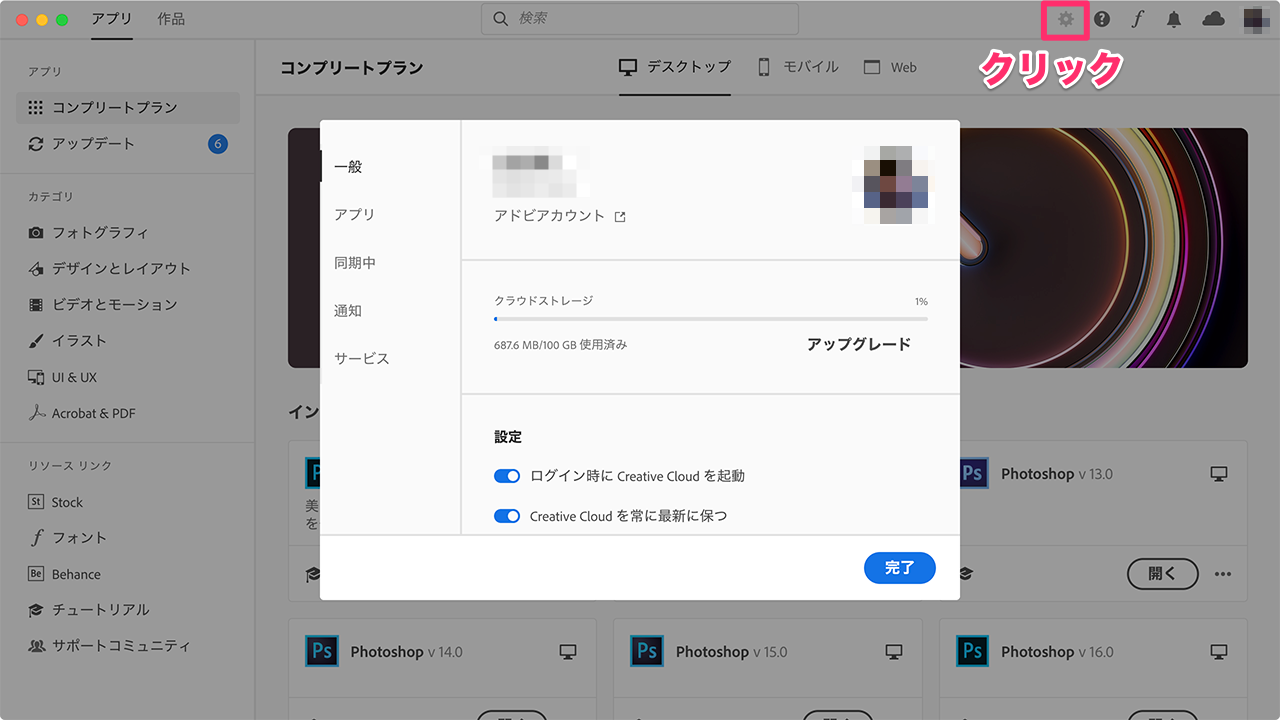Switch to the デスクトップ tab
The image size is (1280, 720).
(675, 67)
